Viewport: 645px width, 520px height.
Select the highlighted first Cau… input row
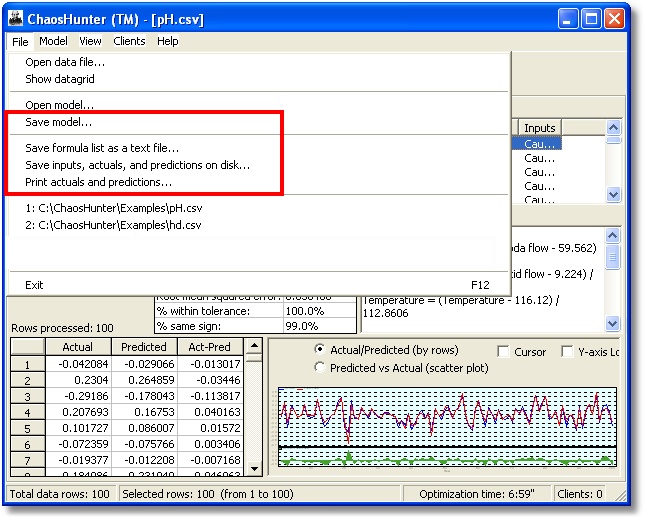[537, 144]
